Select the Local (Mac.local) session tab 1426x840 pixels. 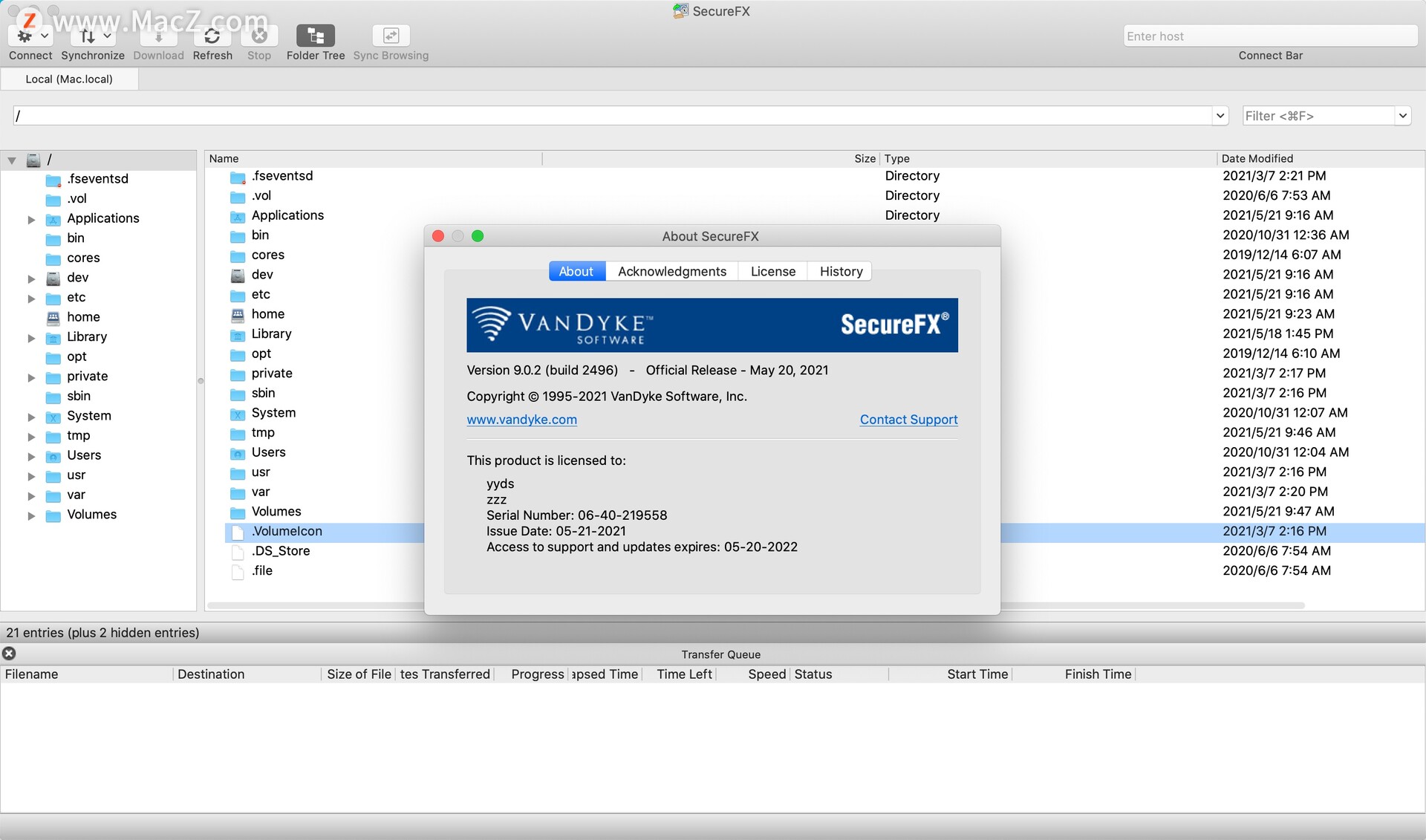[69, 79]
